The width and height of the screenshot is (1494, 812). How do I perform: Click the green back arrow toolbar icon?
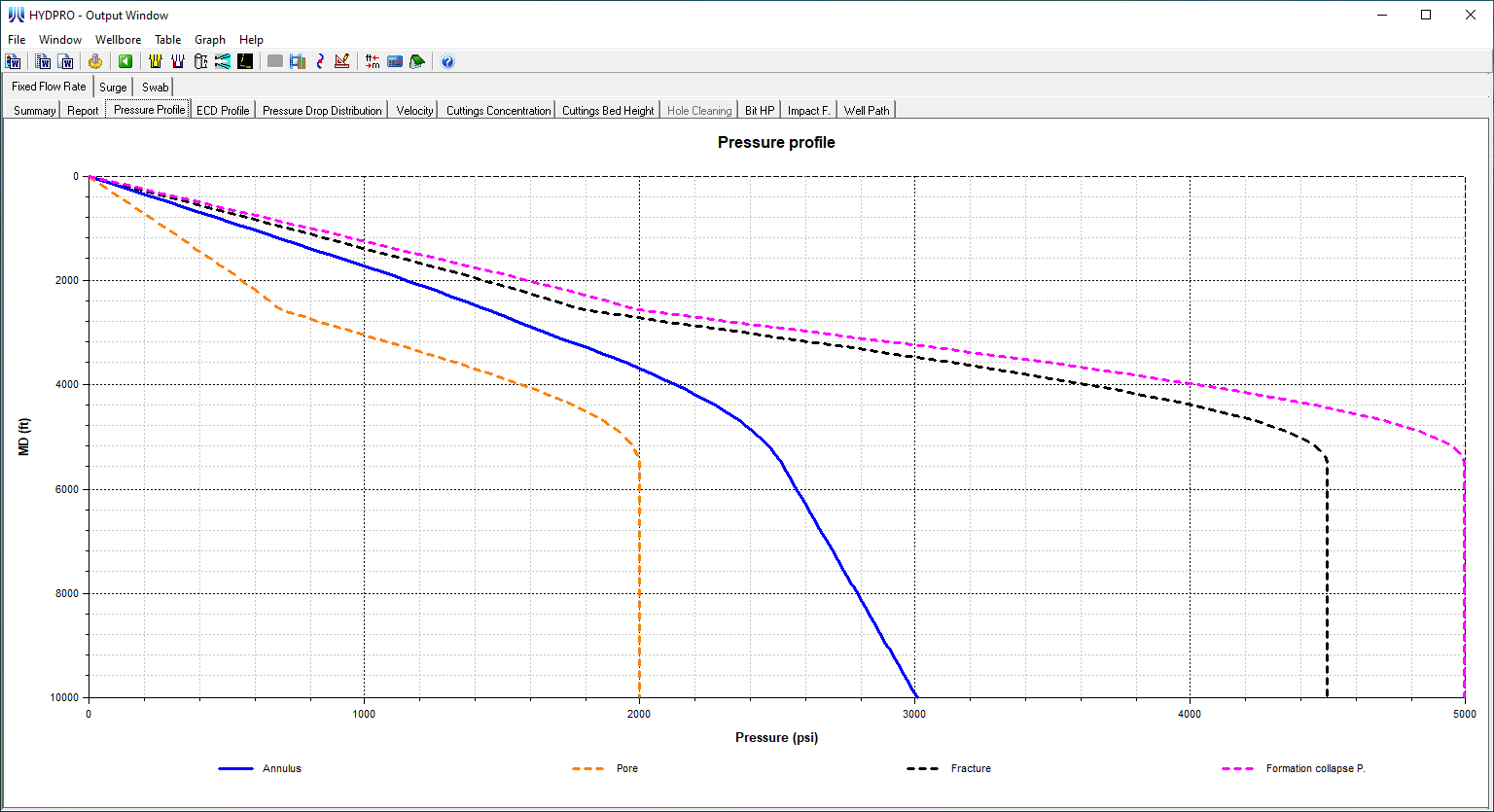pyautogui.click(x=127, y=61)
